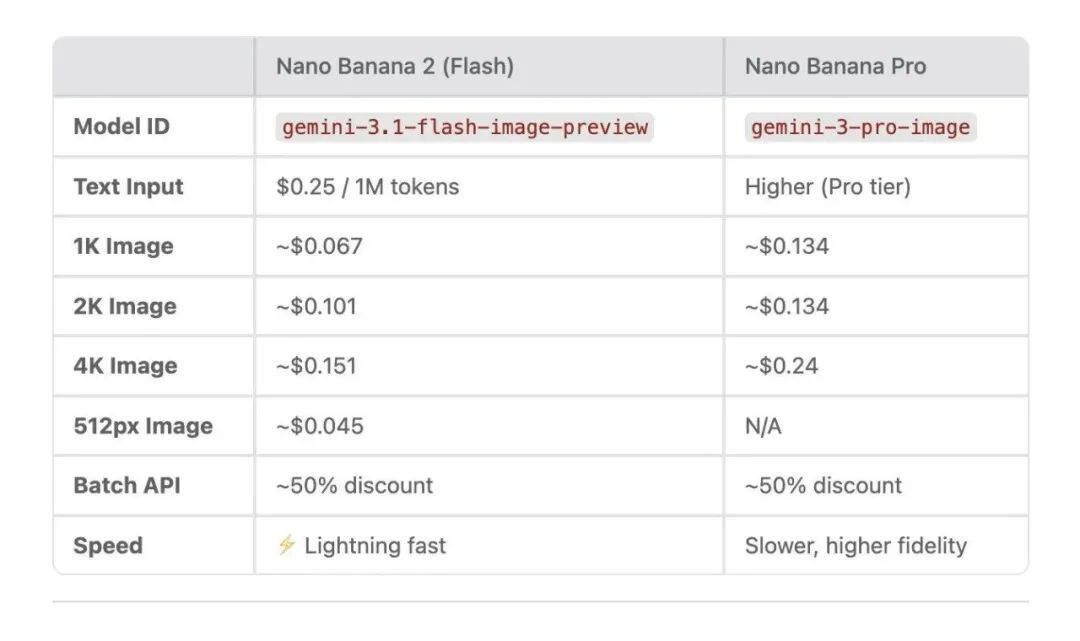1080x641 pixels.
Task: Click the Lightning fast text
Action: coord(375,545)
